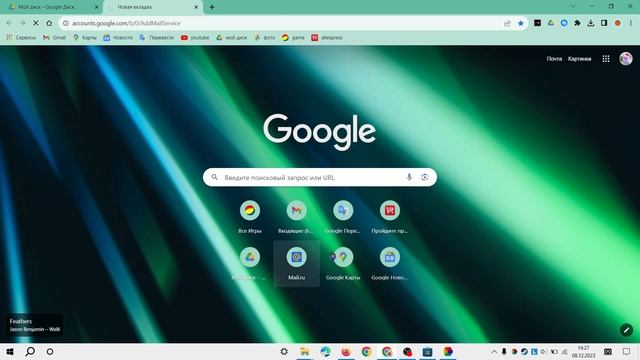Expand the tab search chevron

573,7
